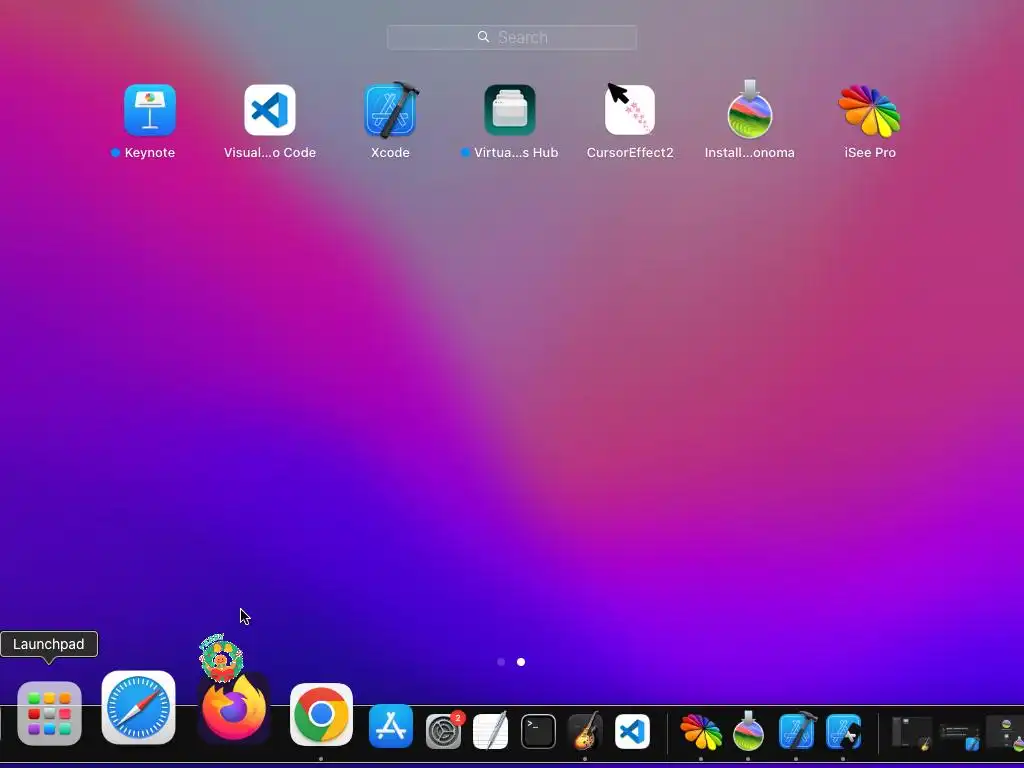1024x768 pixels.
Task: Click Install macOS Sonoma in the Dock
Action: 748,730
